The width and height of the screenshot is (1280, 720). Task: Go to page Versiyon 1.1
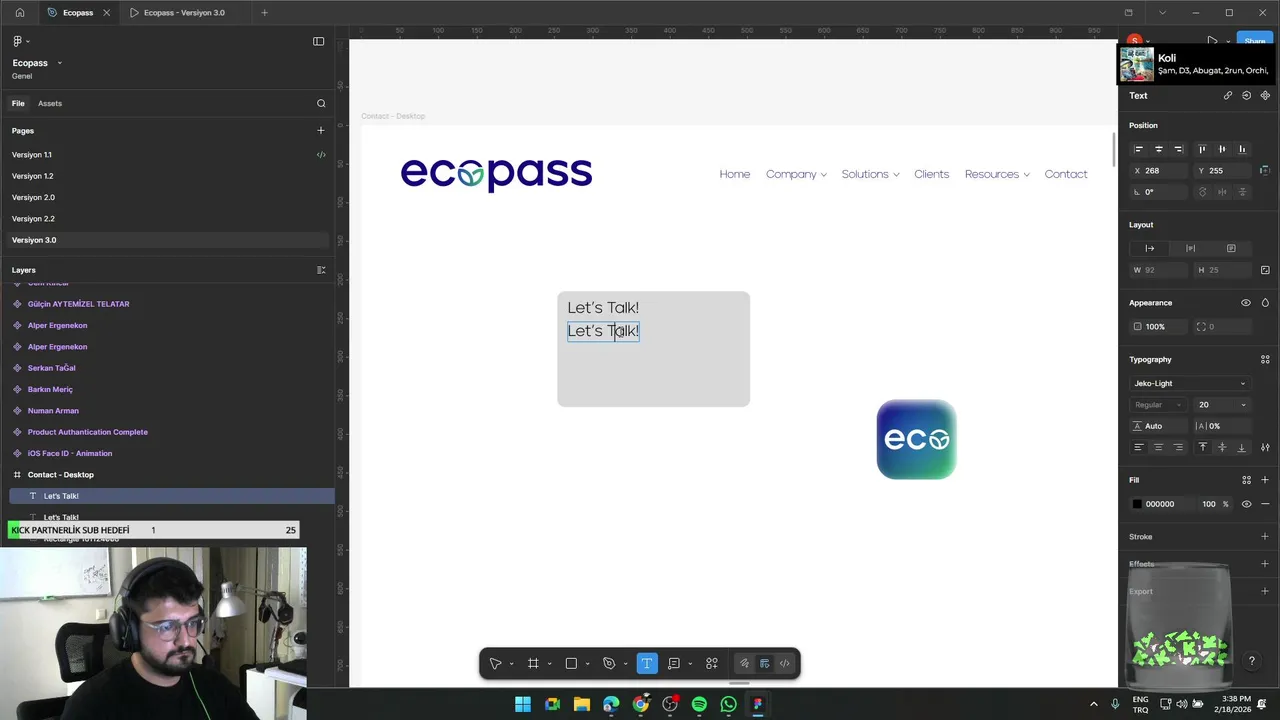pyautogui.click(x=32, y=155)
